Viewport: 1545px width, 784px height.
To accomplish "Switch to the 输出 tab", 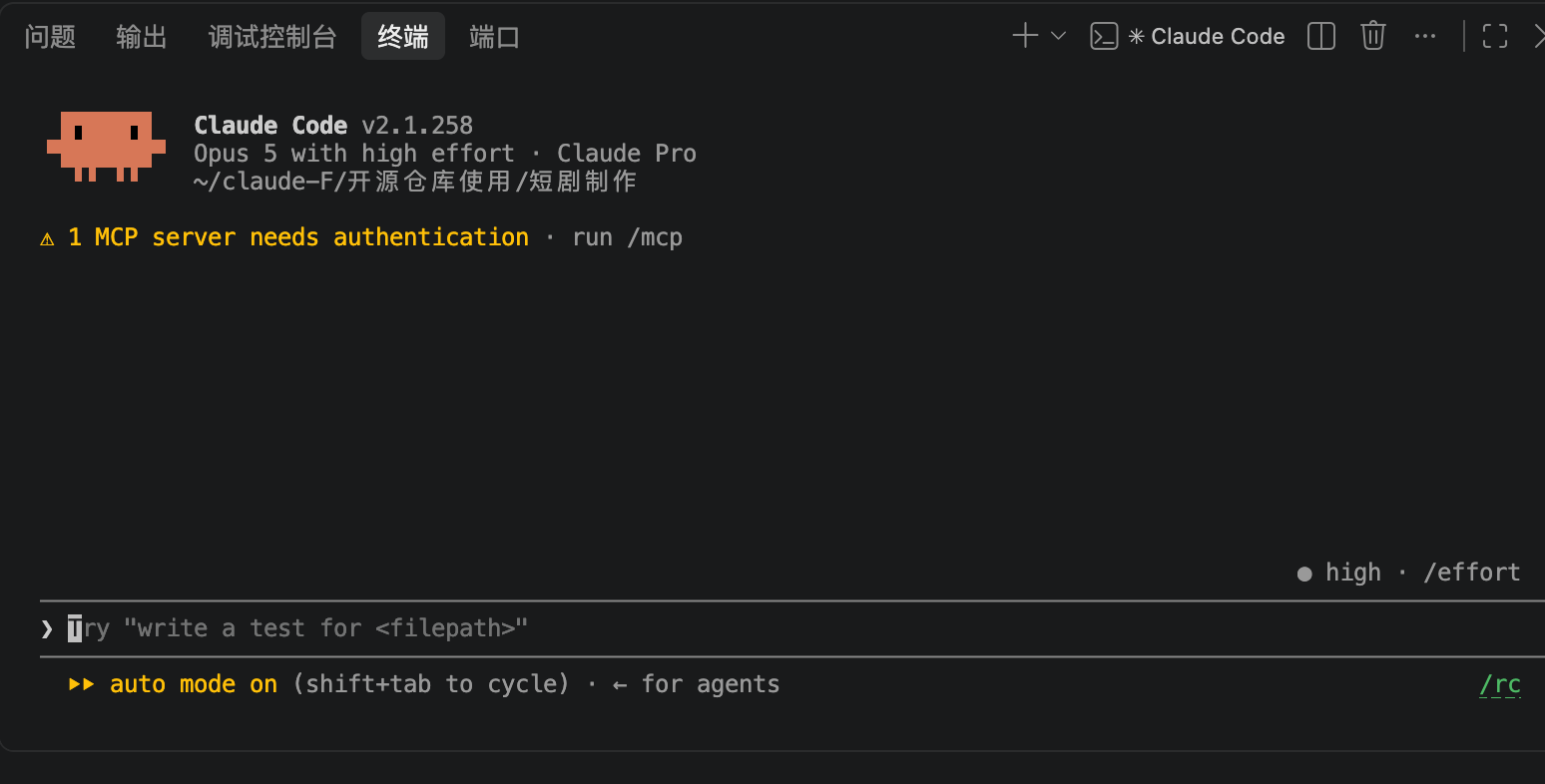I will coord(142,37).
